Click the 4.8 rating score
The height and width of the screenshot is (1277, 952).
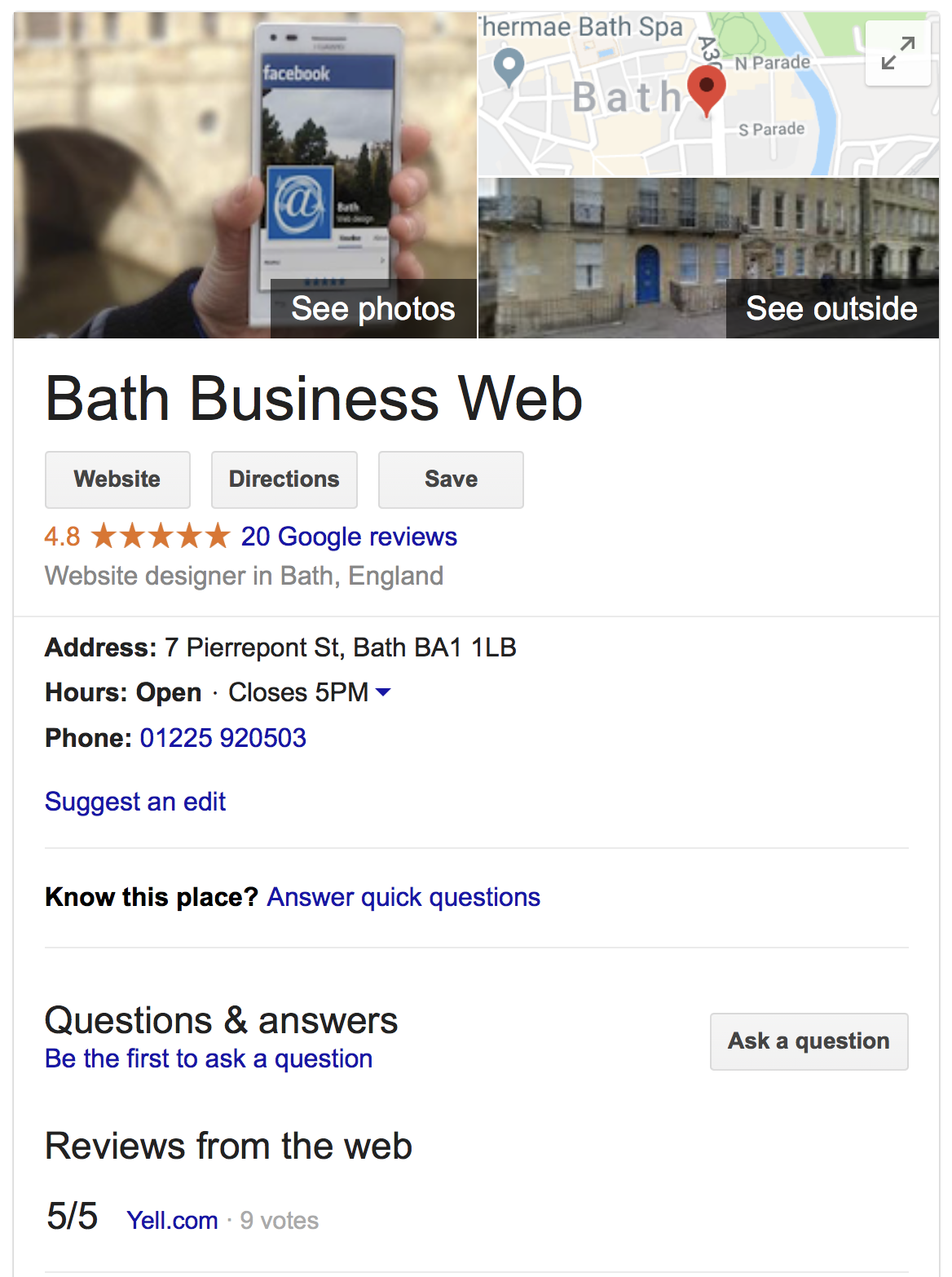62,537
